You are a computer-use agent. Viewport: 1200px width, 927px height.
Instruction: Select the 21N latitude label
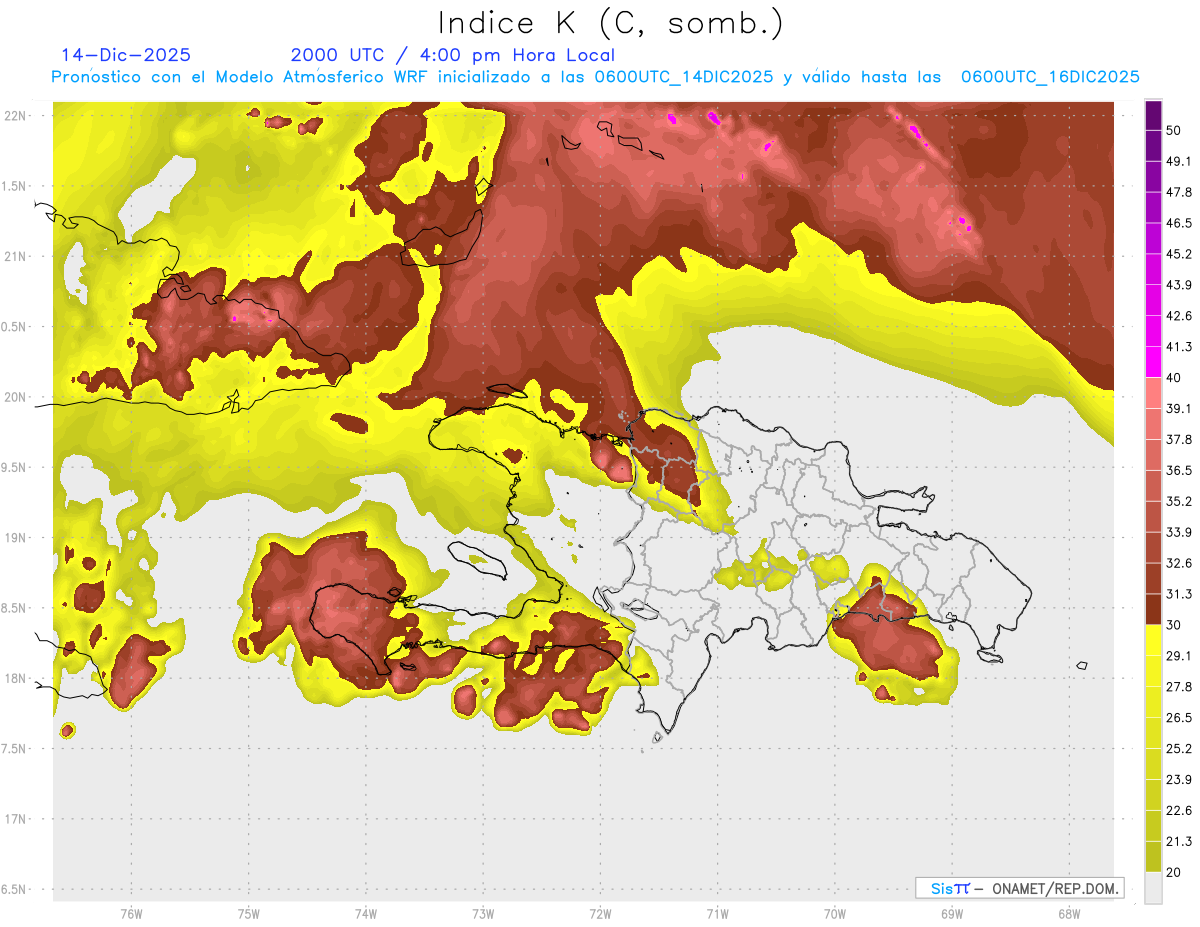pyautogui.click(x=17, y=256)
